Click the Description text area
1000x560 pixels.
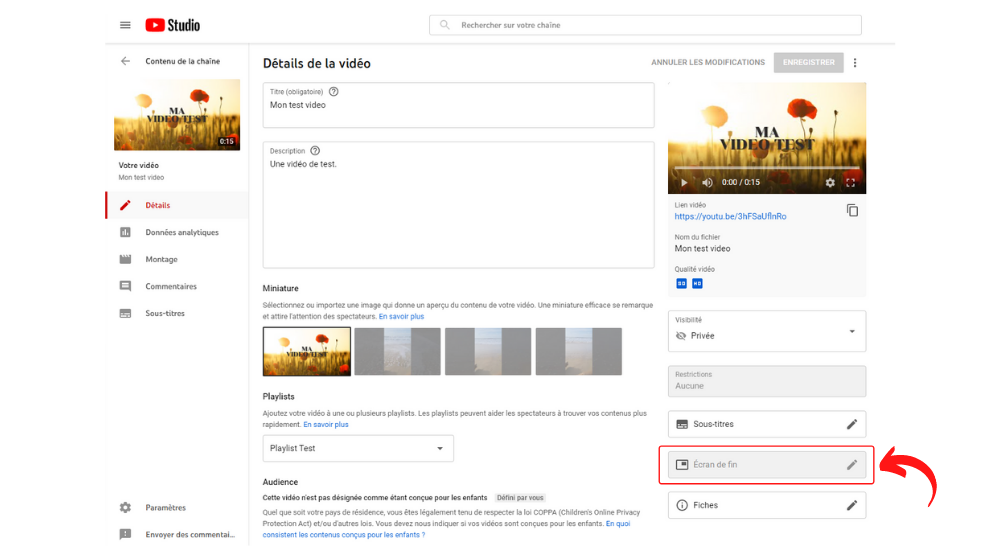pos(458,205)
